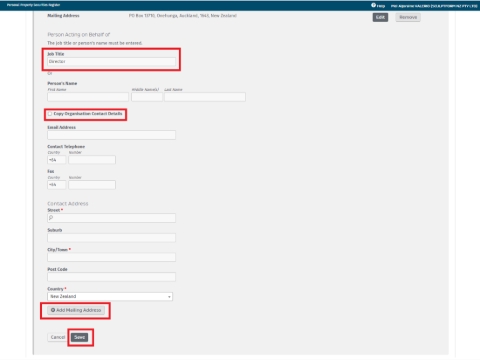
Task: Click the Middle Name(s) field
Action: (x=147, y=97)
